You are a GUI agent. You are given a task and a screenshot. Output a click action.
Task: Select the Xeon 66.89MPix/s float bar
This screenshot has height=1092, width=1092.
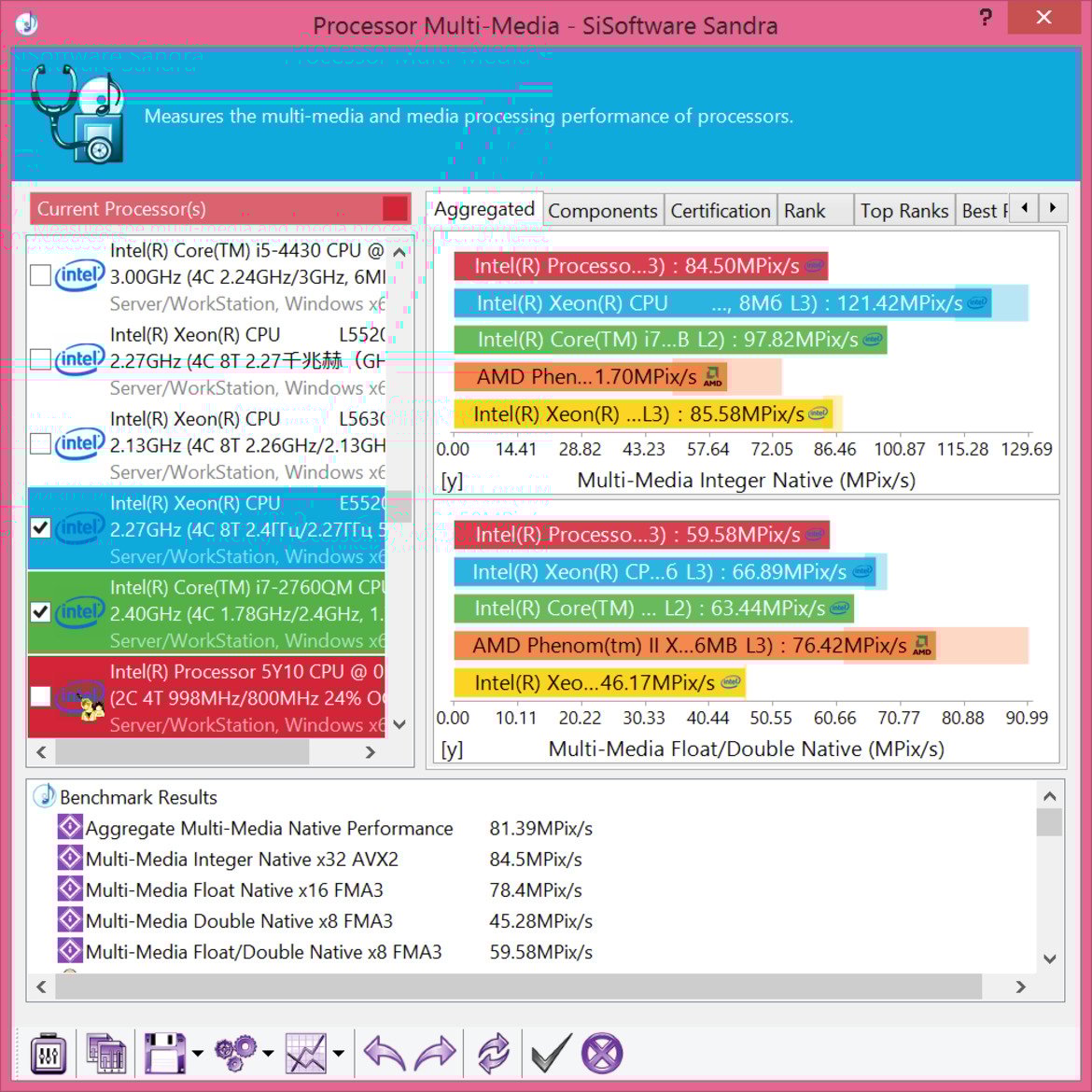[x=665, y=572]
